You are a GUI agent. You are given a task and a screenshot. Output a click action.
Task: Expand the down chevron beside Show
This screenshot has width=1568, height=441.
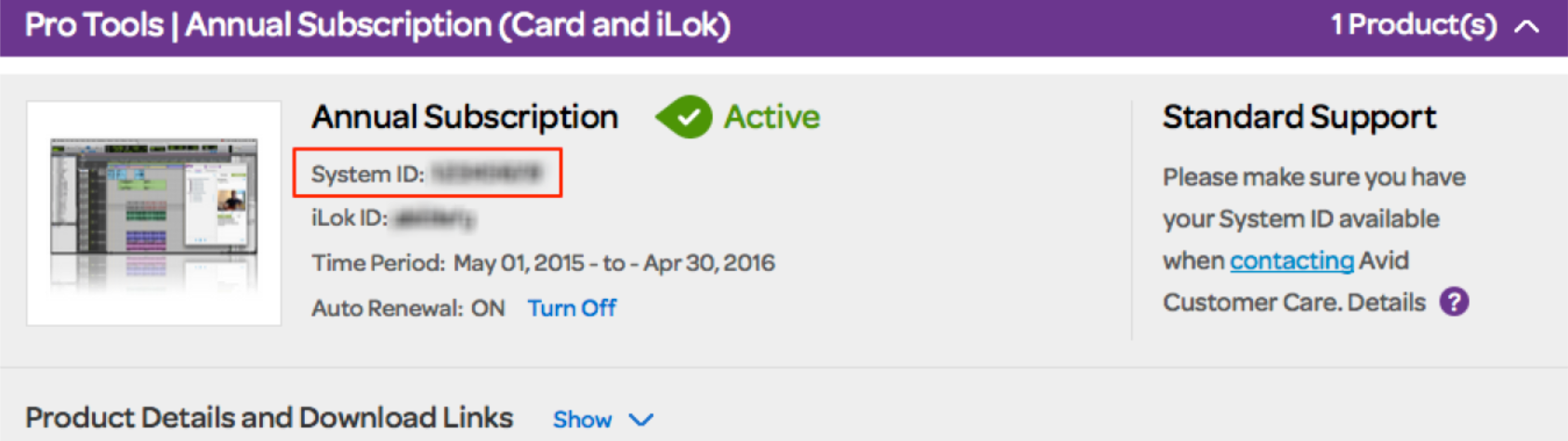pyautogui.click(x=641, y=420)
